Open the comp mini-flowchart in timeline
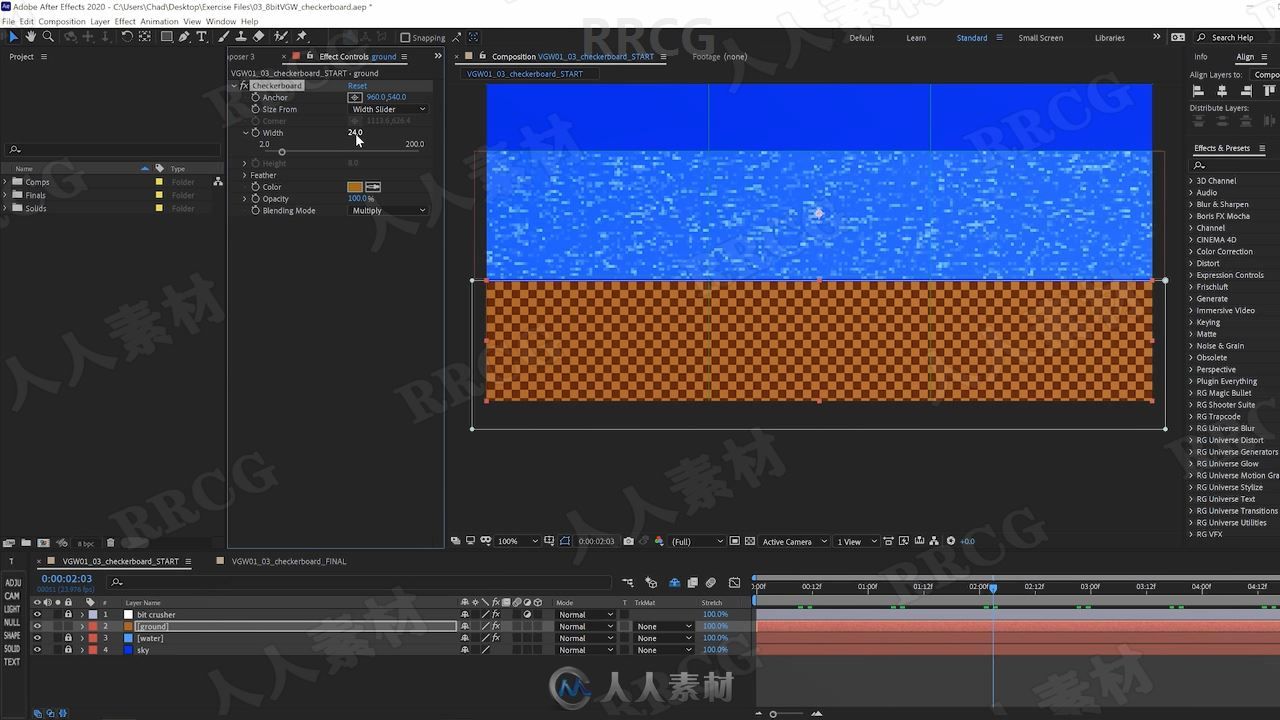Screen dimensions: 1280x720 click(x=628, y=582)
